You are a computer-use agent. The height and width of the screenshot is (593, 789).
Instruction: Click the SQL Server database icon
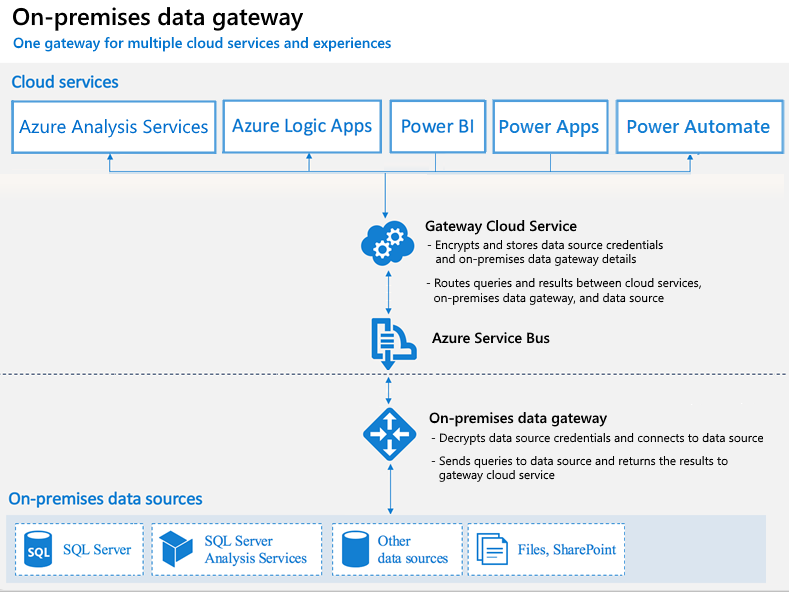click(38, 549)
